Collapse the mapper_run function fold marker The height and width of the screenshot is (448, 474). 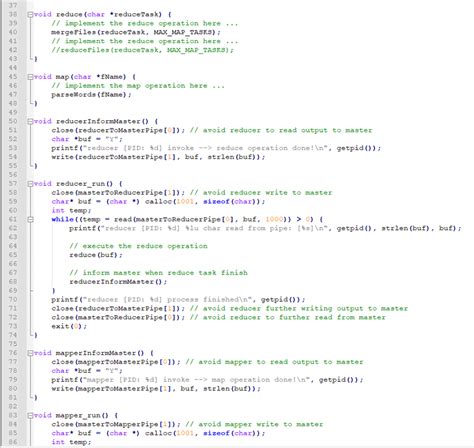30,415
